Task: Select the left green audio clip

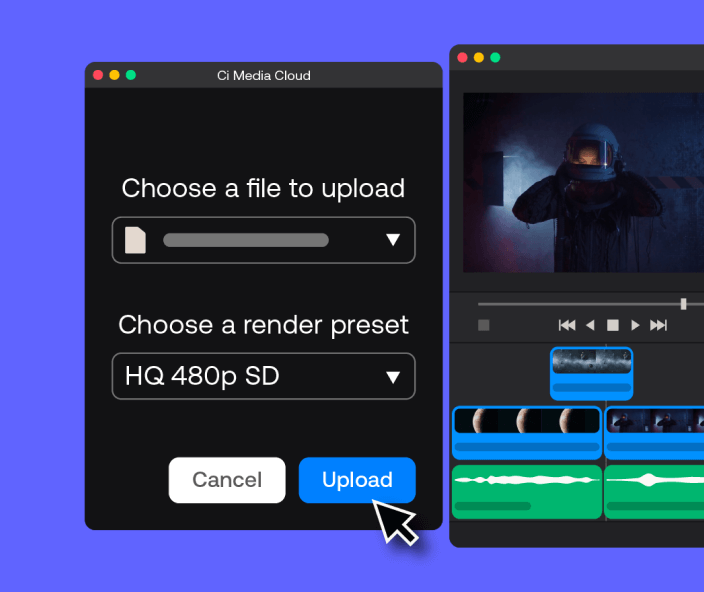Action: 527,491
